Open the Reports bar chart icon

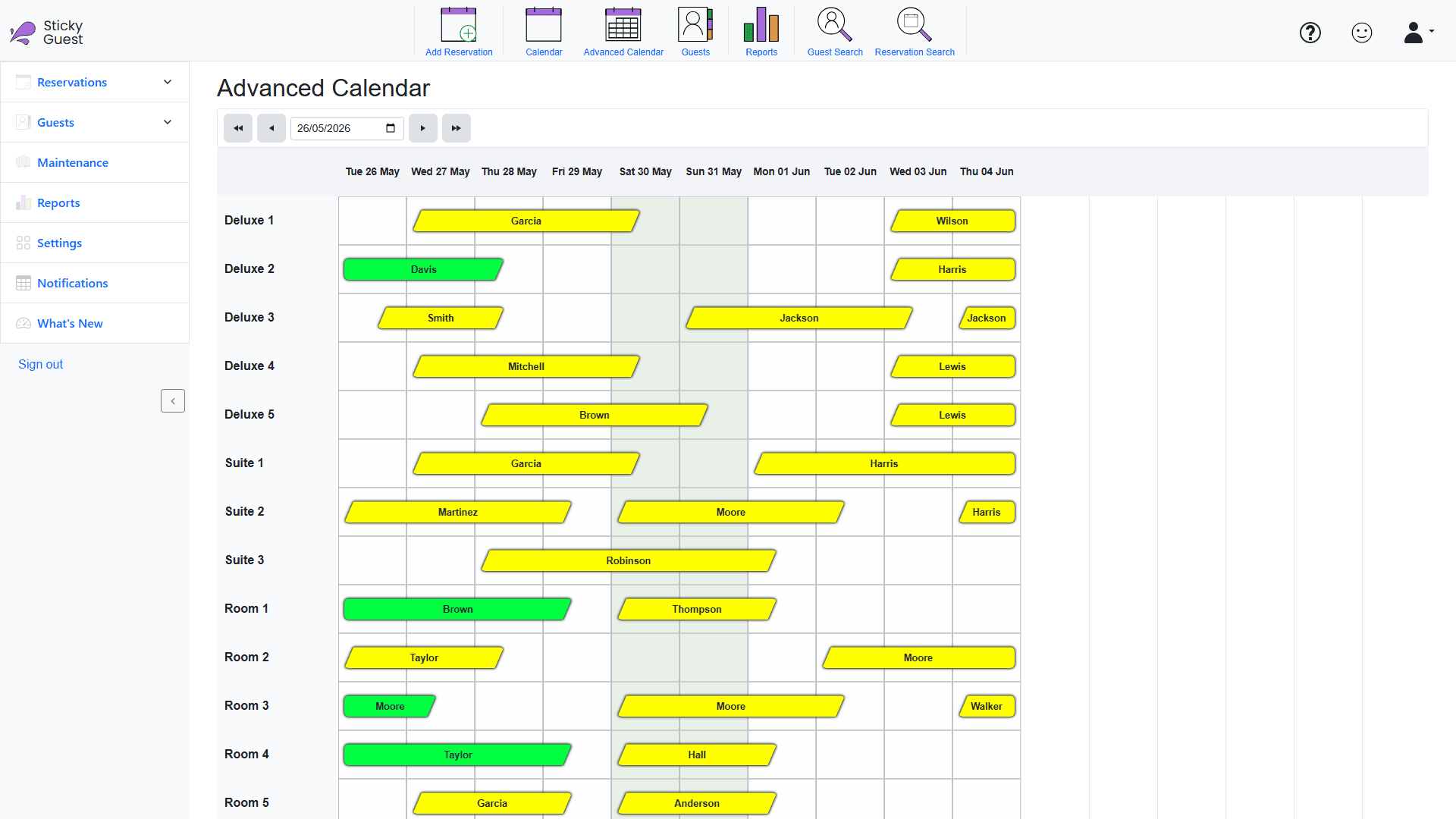761,32
